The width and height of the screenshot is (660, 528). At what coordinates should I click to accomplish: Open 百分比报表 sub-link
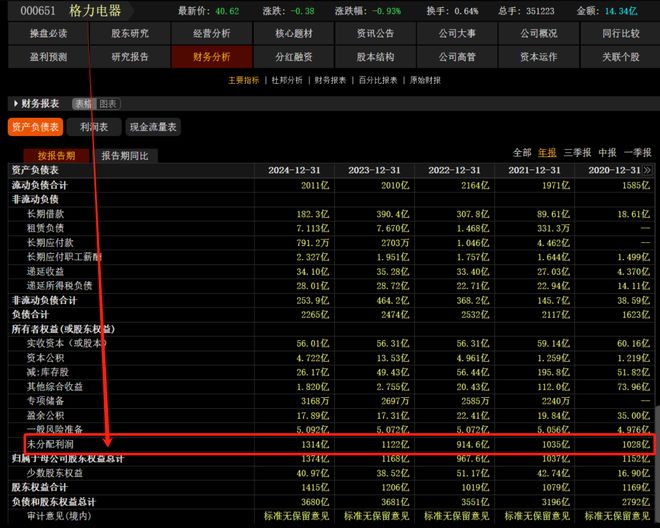tap(375, 80)
